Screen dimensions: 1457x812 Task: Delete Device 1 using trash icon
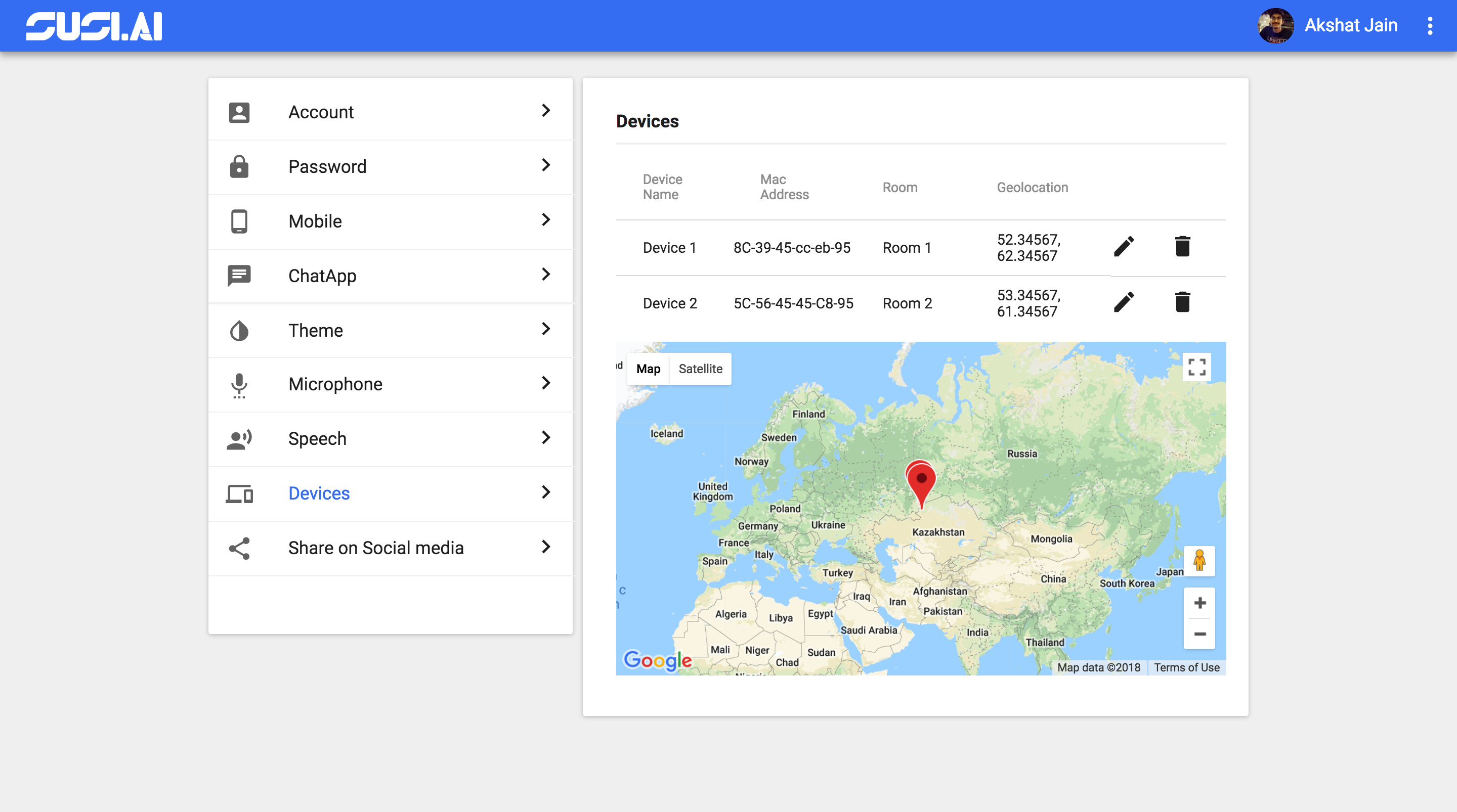pyautogui.click(x=1182, y=247)
